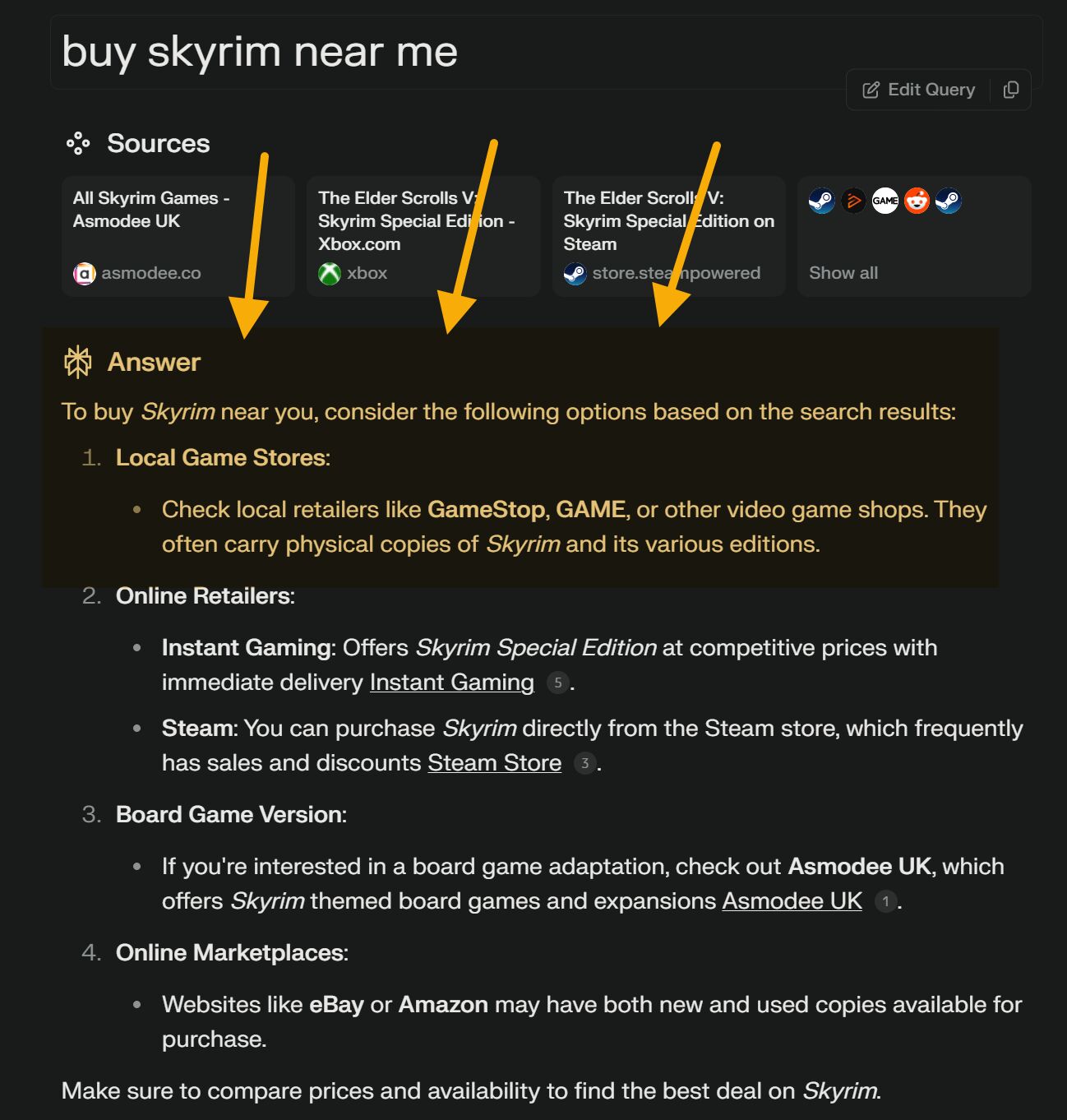This screenshot has height=1120, width=1067.
Task: Click the Instant Gaming favicon in the sources row
Action: pos(853,201)
